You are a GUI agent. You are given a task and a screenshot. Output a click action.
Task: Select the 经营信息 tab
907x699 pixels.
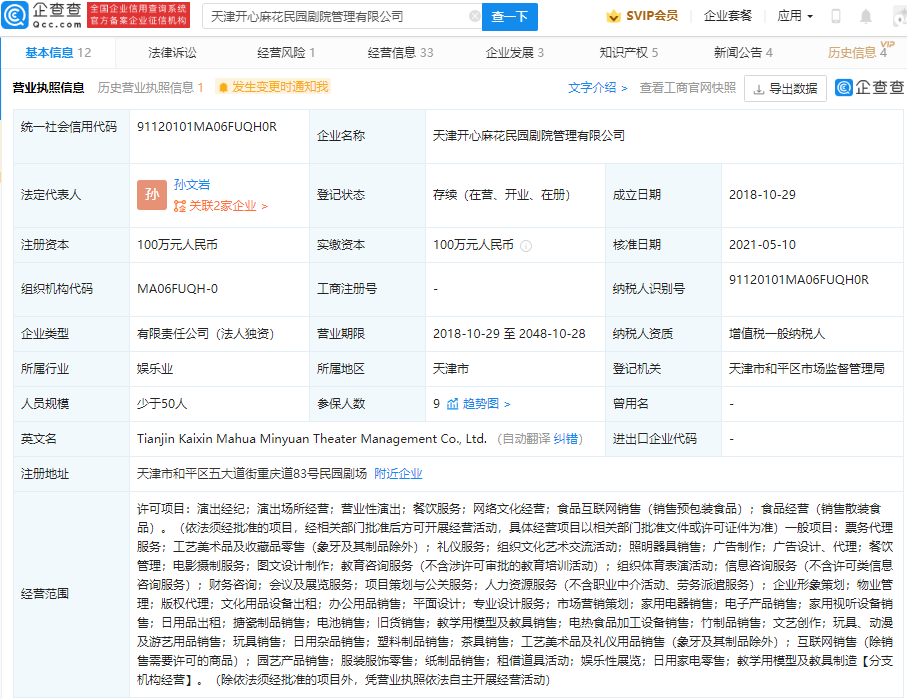pyautogui.click(x=400, y=53)
